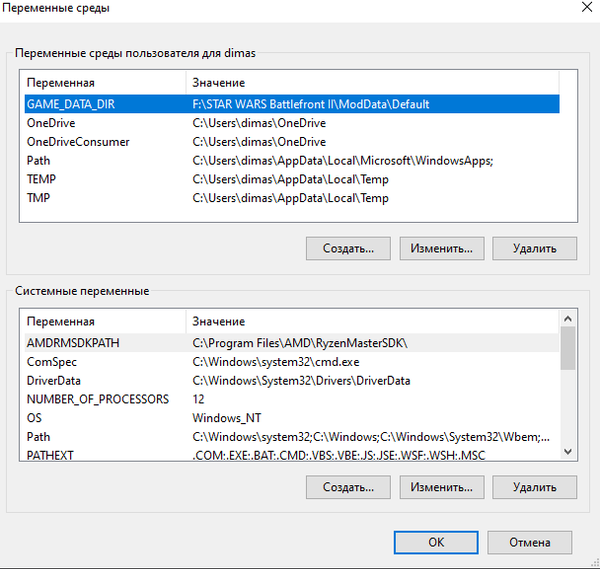Create a new user variable
This screenshot has height=569, width=600.
click(x=348, y=248)
